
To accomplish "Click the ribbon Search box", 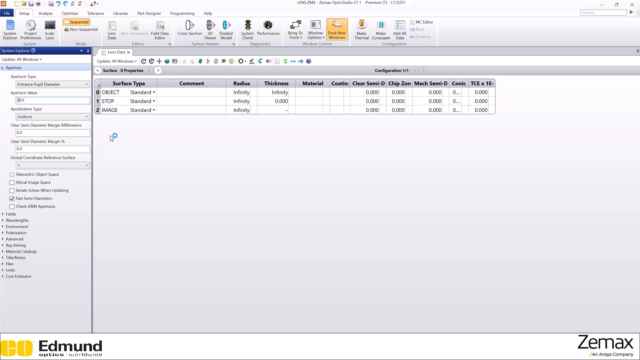I will pyautogui.click(x=603, y=13).
